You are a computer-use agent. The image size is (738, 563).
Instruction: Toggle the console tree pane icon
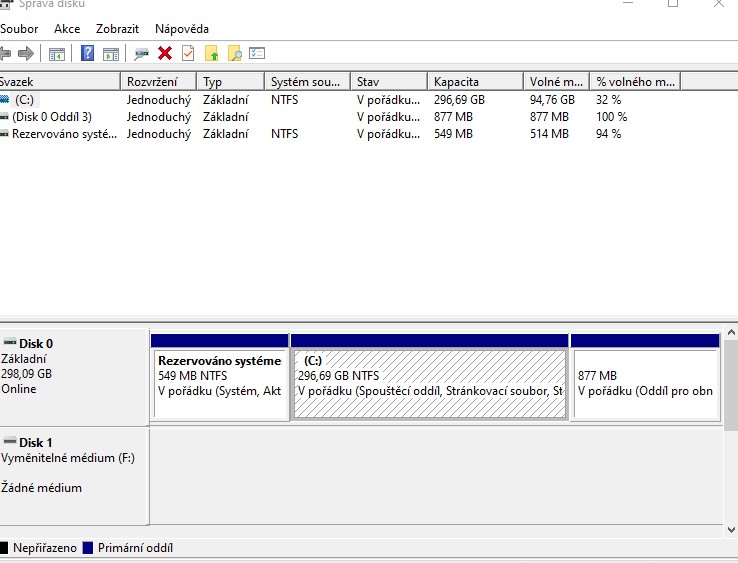[56, 54]
